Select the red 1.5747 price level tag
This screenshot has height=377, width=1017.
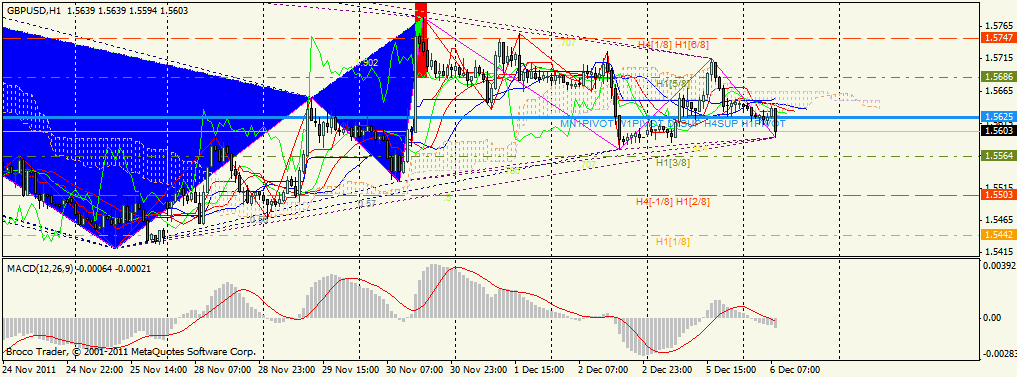point(995,38)
